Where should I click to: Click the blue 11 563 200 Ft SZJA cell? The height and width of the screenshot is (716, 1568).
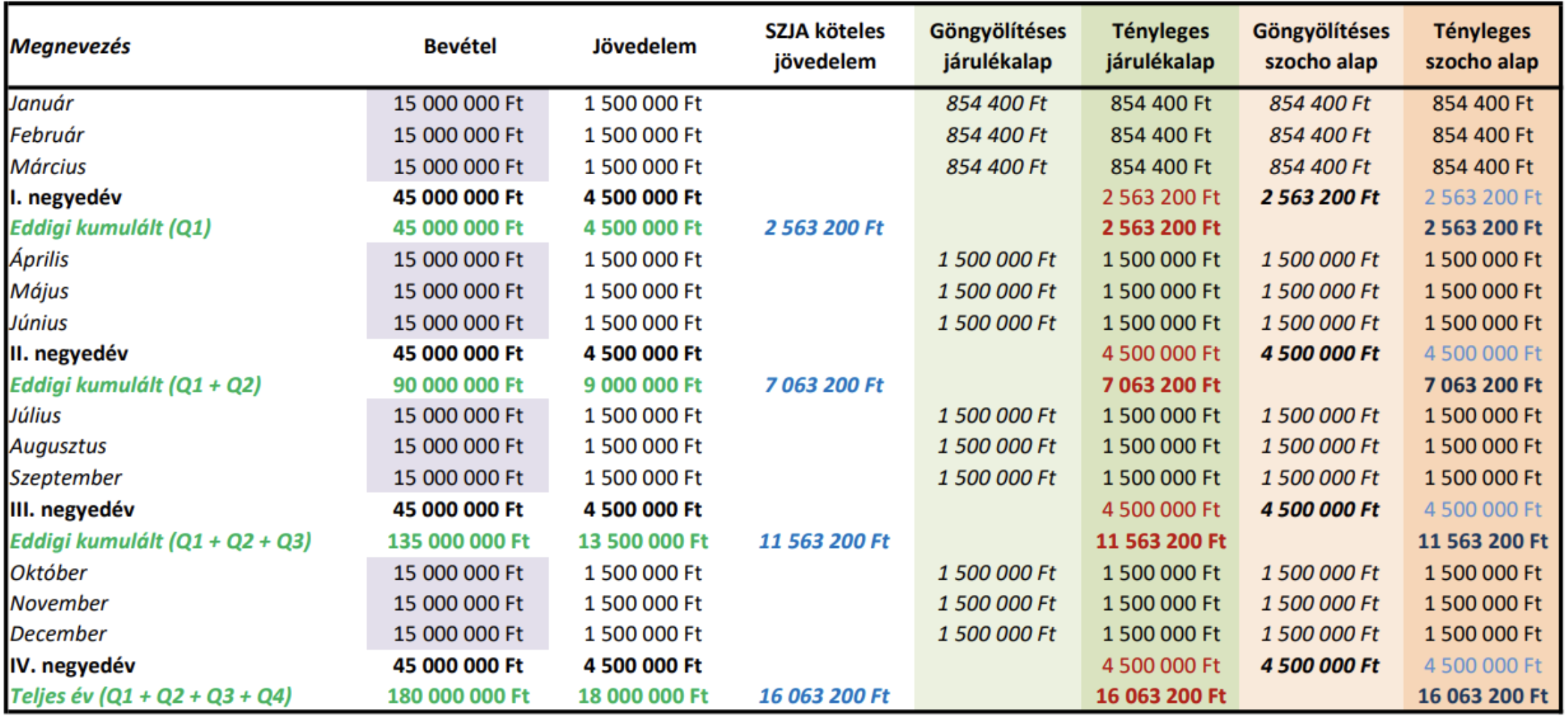(x=824, y=541)
